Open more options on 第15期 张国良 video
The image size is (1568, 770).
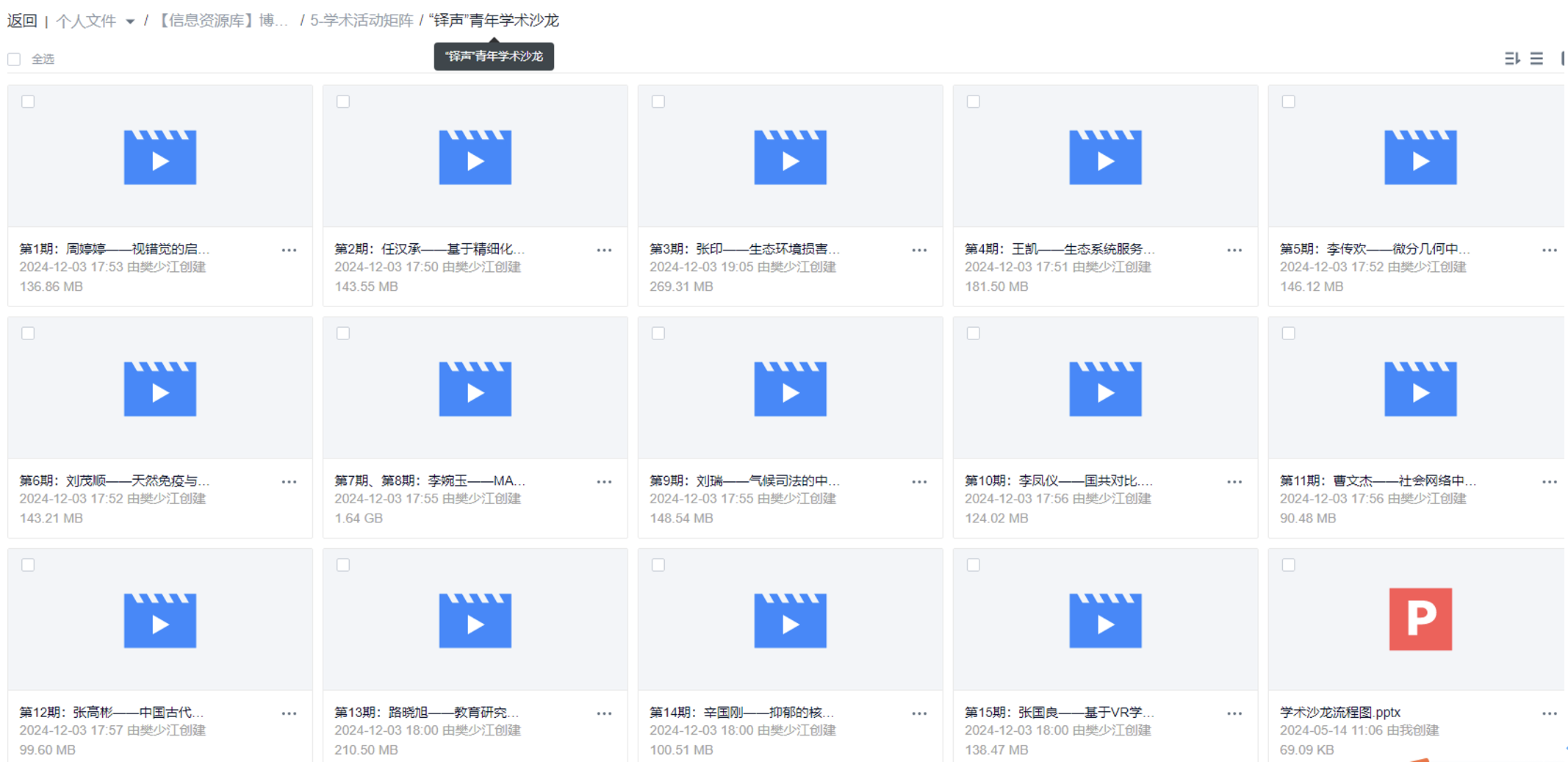1234,713
